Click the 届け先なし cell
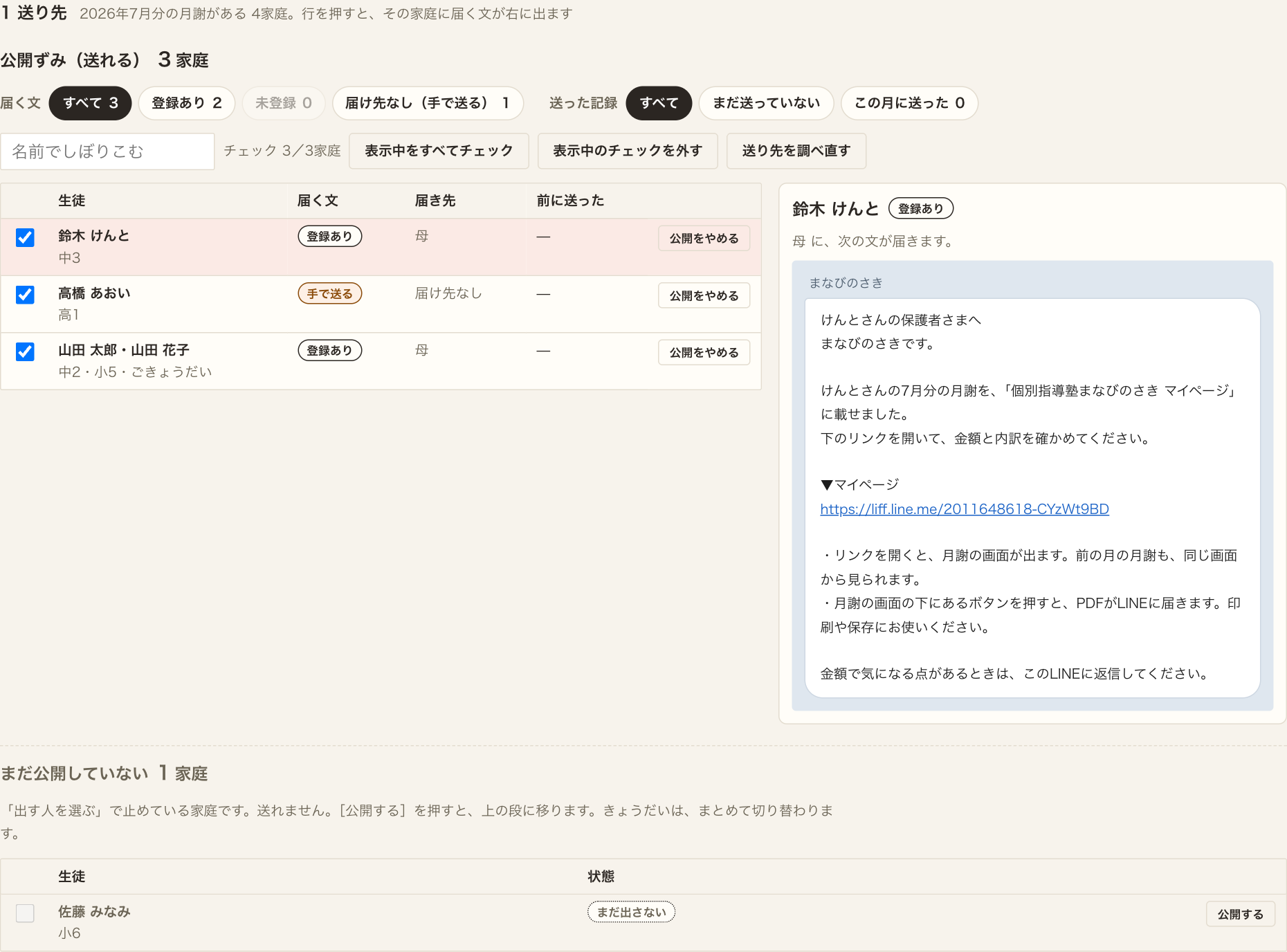This screenshot has height=952, width=1287. point(448,293)
